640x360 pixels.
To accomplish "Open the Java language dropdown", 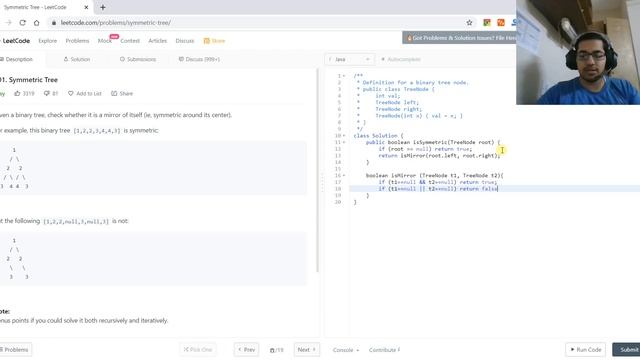I will point(349,59).
